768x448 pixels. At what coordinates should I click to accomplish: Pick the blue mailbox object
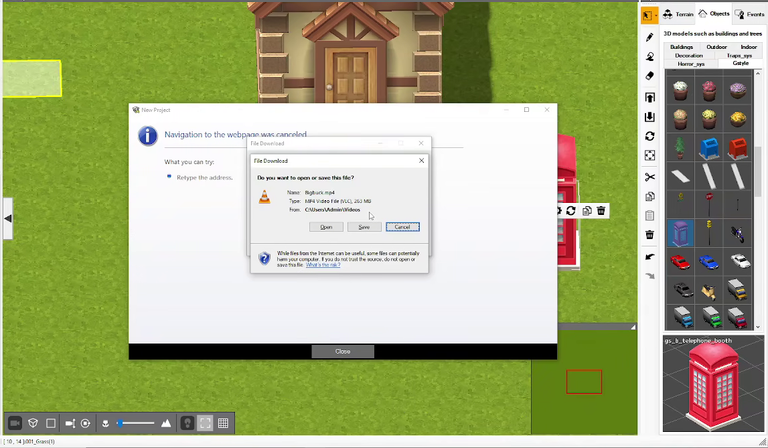pos(708,147)
